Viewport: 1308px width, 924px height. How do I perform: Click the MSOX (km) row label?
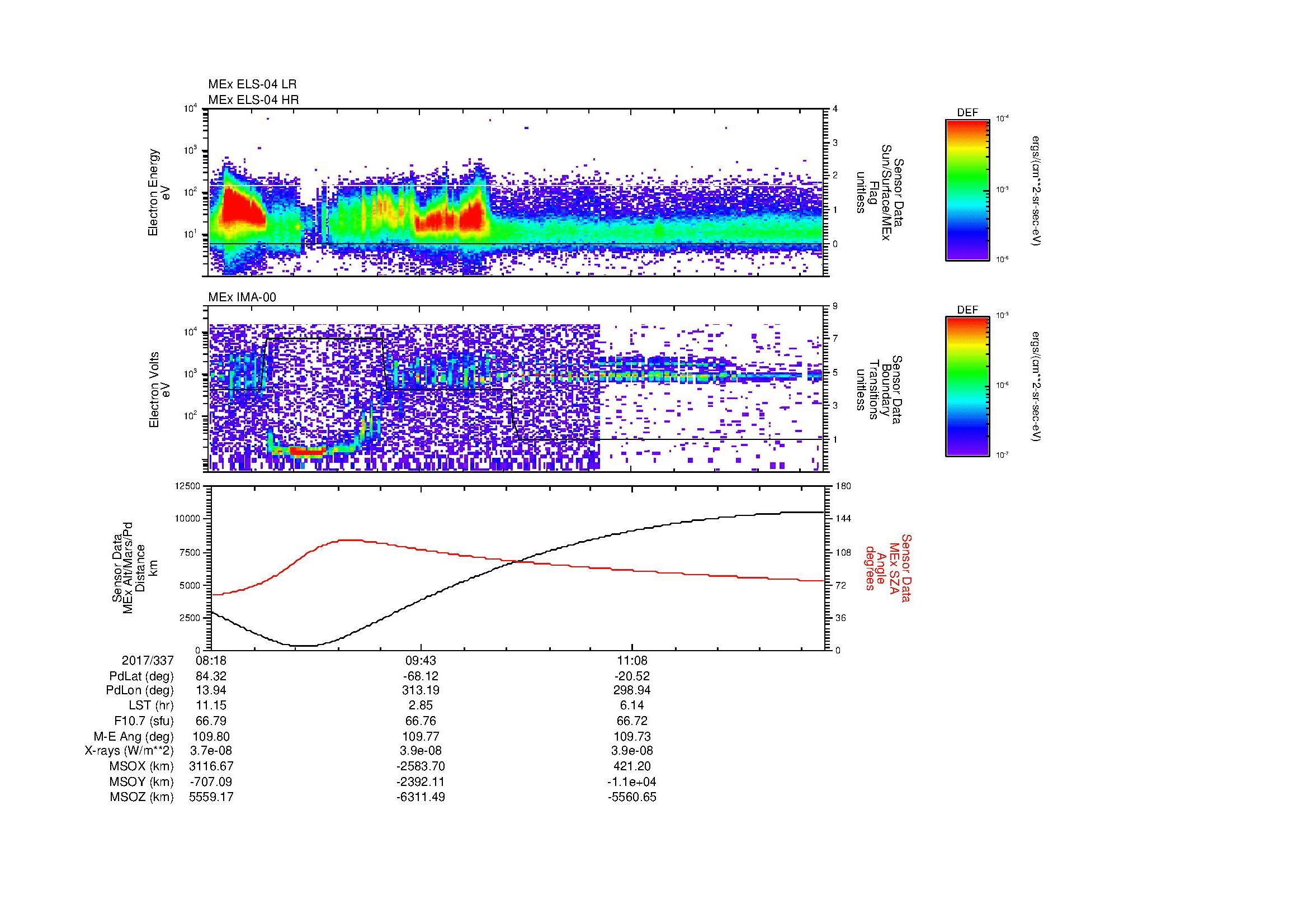coord(141,766)
